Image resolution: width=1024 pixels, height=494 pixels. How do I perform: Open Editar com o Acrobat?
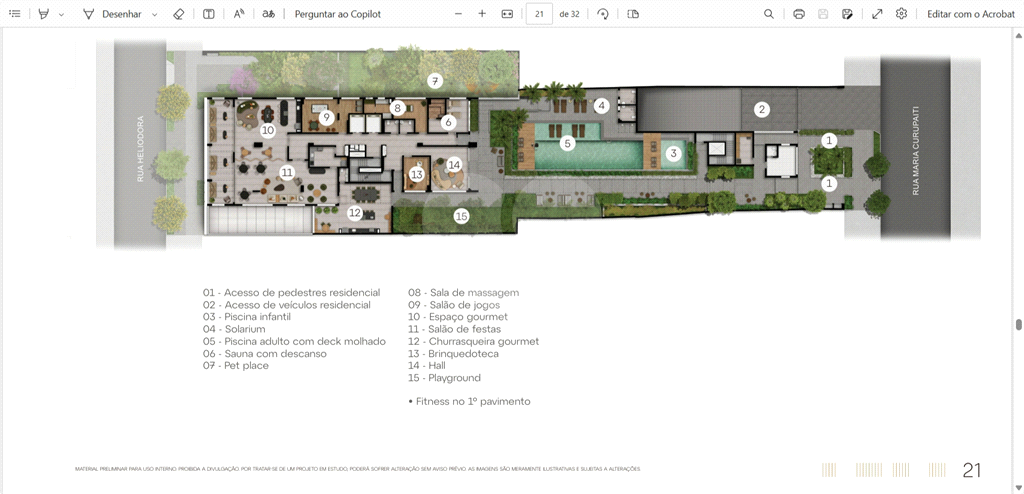970,14
